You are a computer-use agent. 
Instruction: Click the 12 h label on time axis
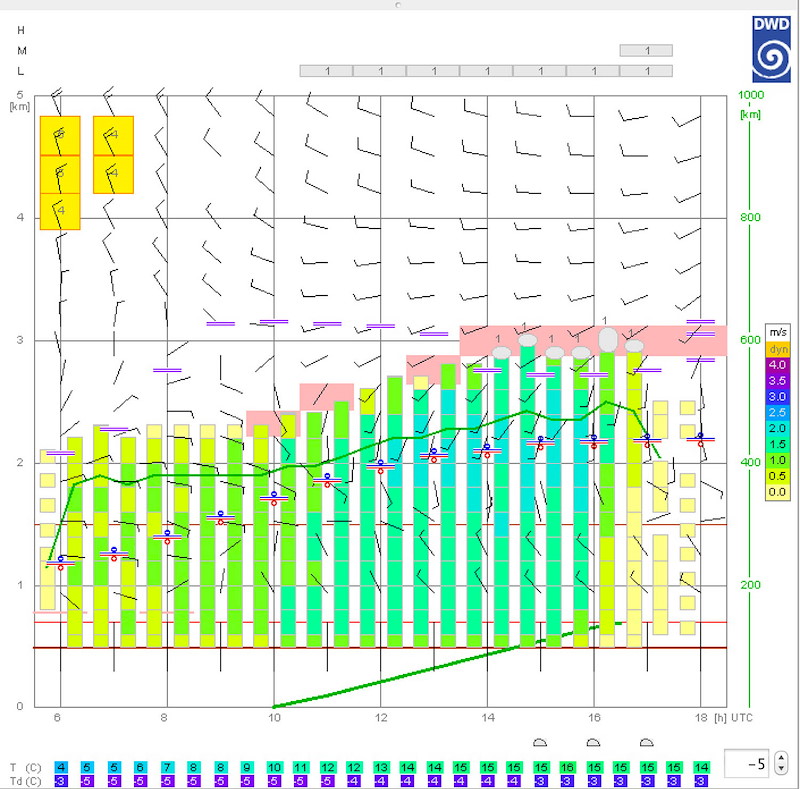tap(381, 718)
